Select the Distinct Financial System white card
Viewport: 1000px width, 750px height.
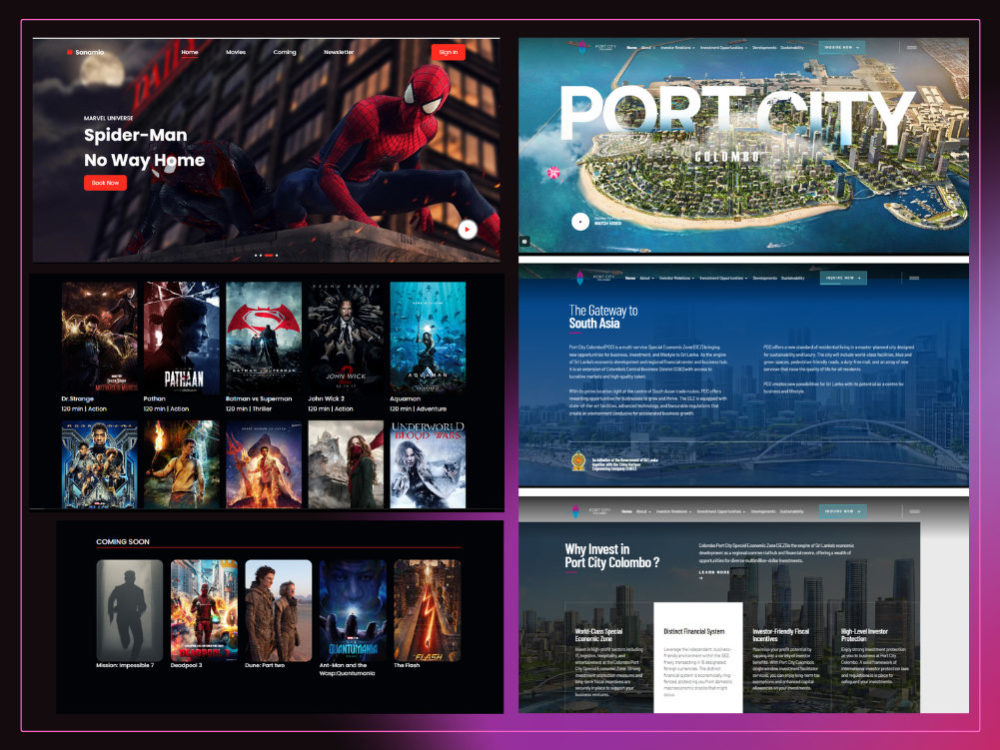click(x=698, y=657)
